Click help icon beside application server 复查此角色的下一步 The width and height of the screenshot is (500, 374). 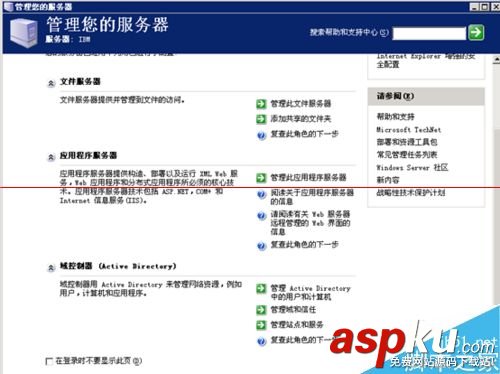[x=261, y=246]
